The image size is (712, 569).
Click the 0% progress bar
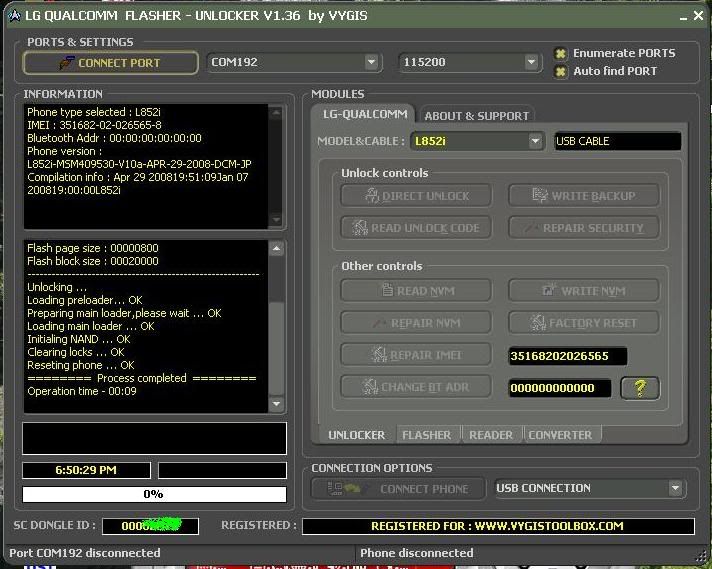(154, 494)
